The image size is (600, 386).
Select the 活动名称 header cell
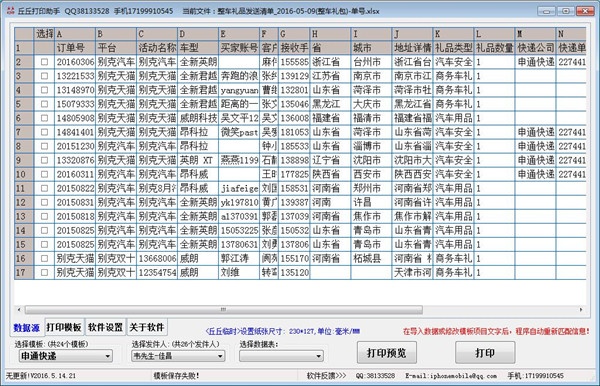[157, 48]
